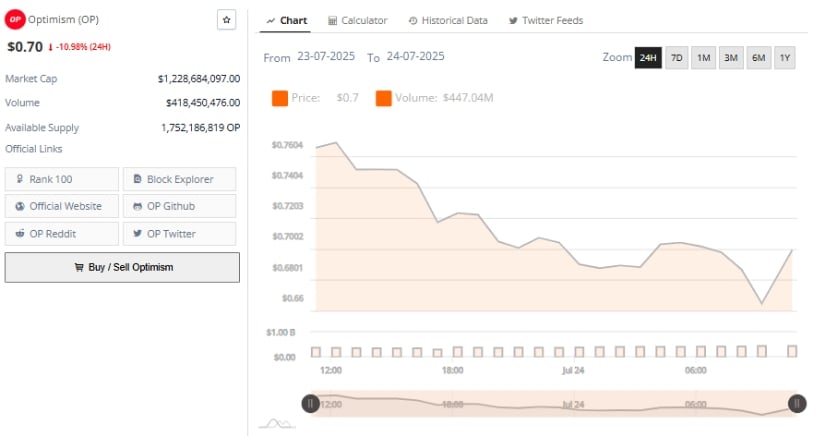Screen dimensions: 825x436
Task: Click the Optimism (OP) title text
Action: tap(63, 19)
